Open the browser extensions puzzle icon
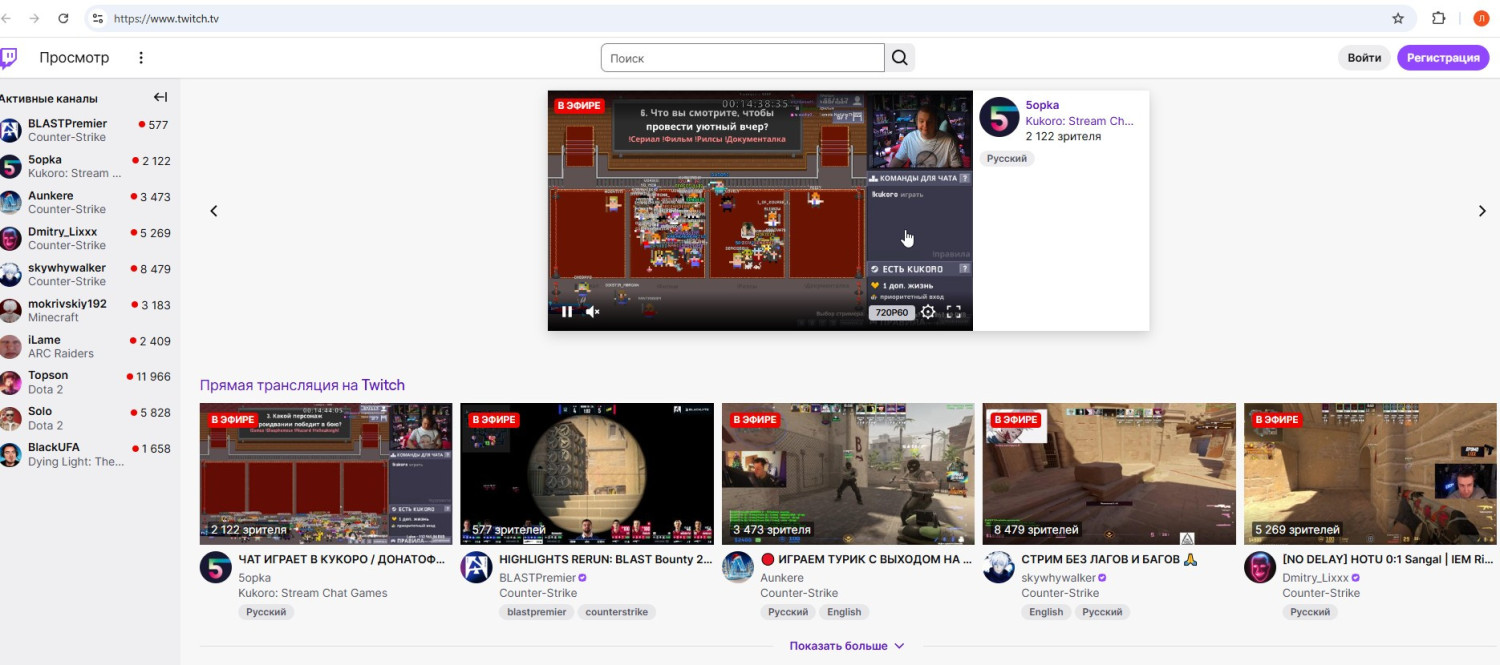The height and width of the screenshot is (665, 1500). (1439, 18)
